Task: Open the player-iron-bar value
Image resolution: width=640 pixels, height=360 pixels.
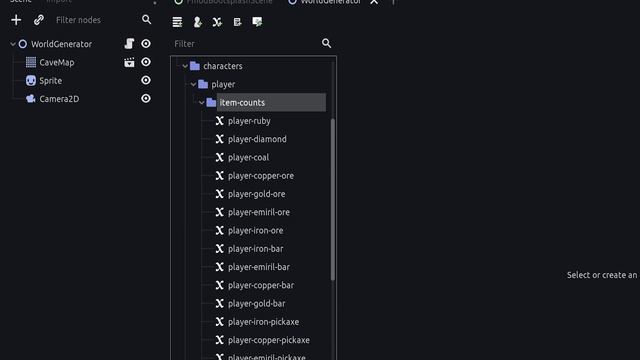Action: 256,249
